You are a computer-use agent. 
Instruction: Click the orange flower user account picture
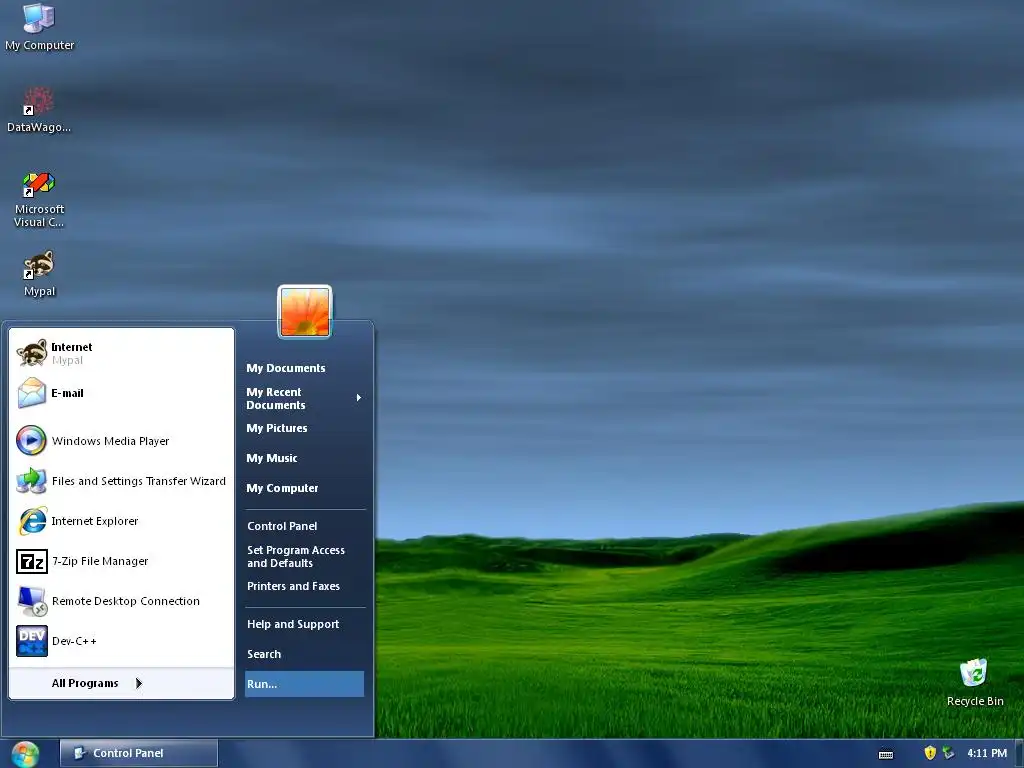pos(305,312)
